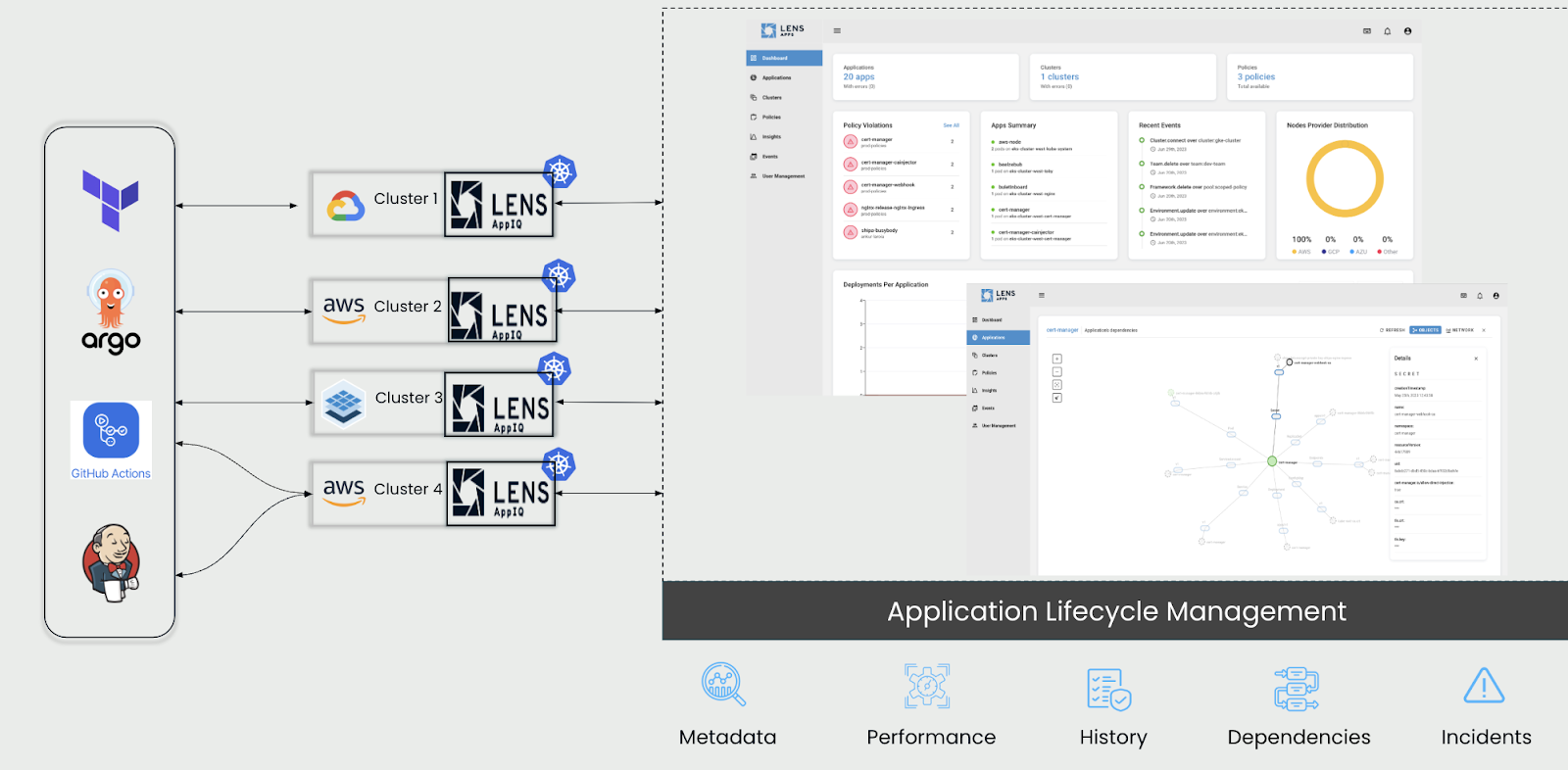Click the 'Cluster 1' label
The image size is (1568, 770).
tap(406, 199)
